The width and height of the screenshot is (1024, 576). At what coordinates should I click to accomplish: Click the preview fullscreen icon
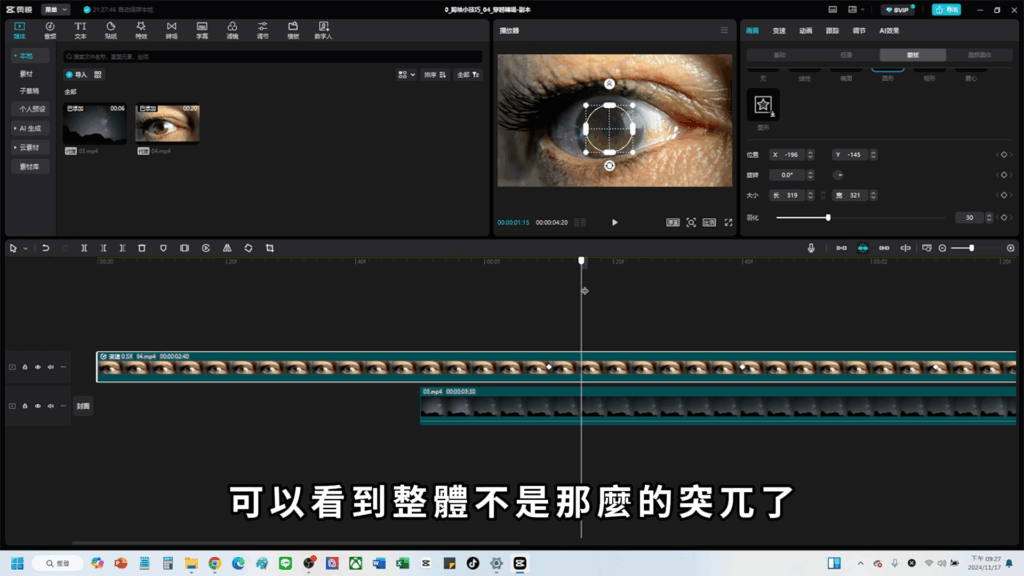[x=728, y=223]
